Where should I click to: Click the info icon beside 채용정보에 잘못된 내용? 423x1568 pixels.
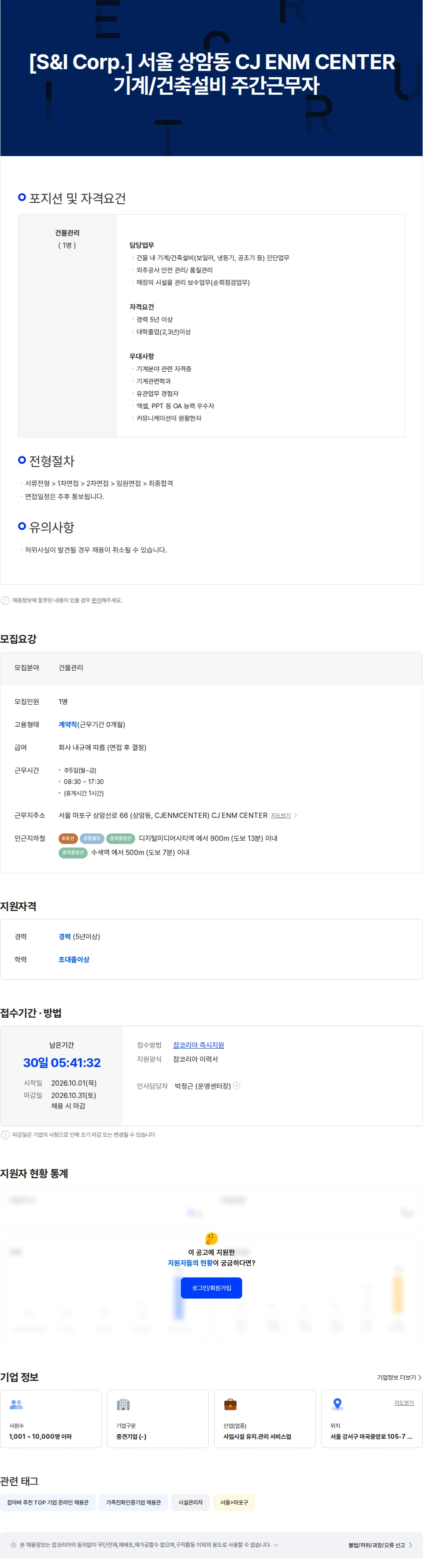pos(5,600)
